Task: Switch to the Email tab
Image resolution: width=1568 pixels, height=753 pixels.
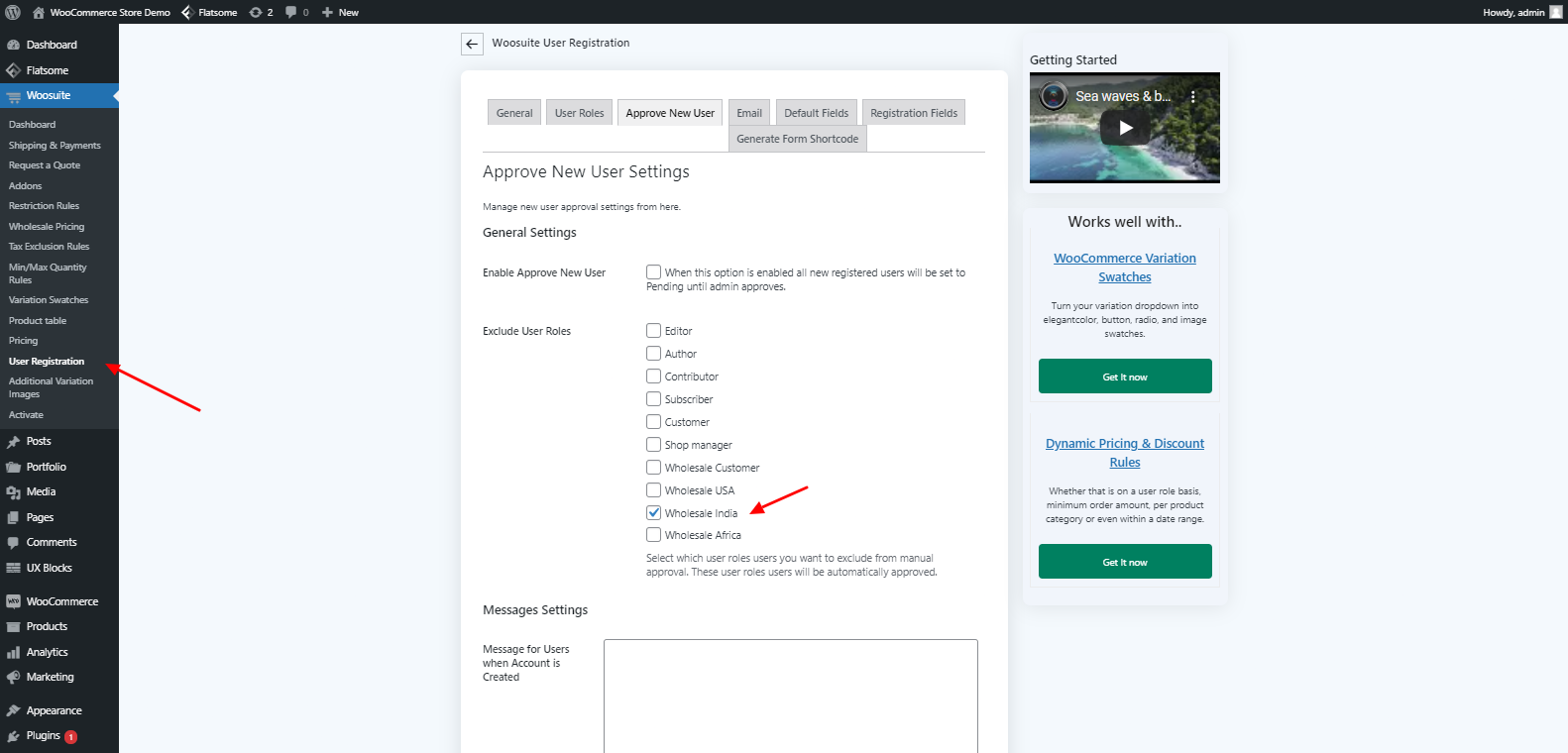Action: (749, 113)
